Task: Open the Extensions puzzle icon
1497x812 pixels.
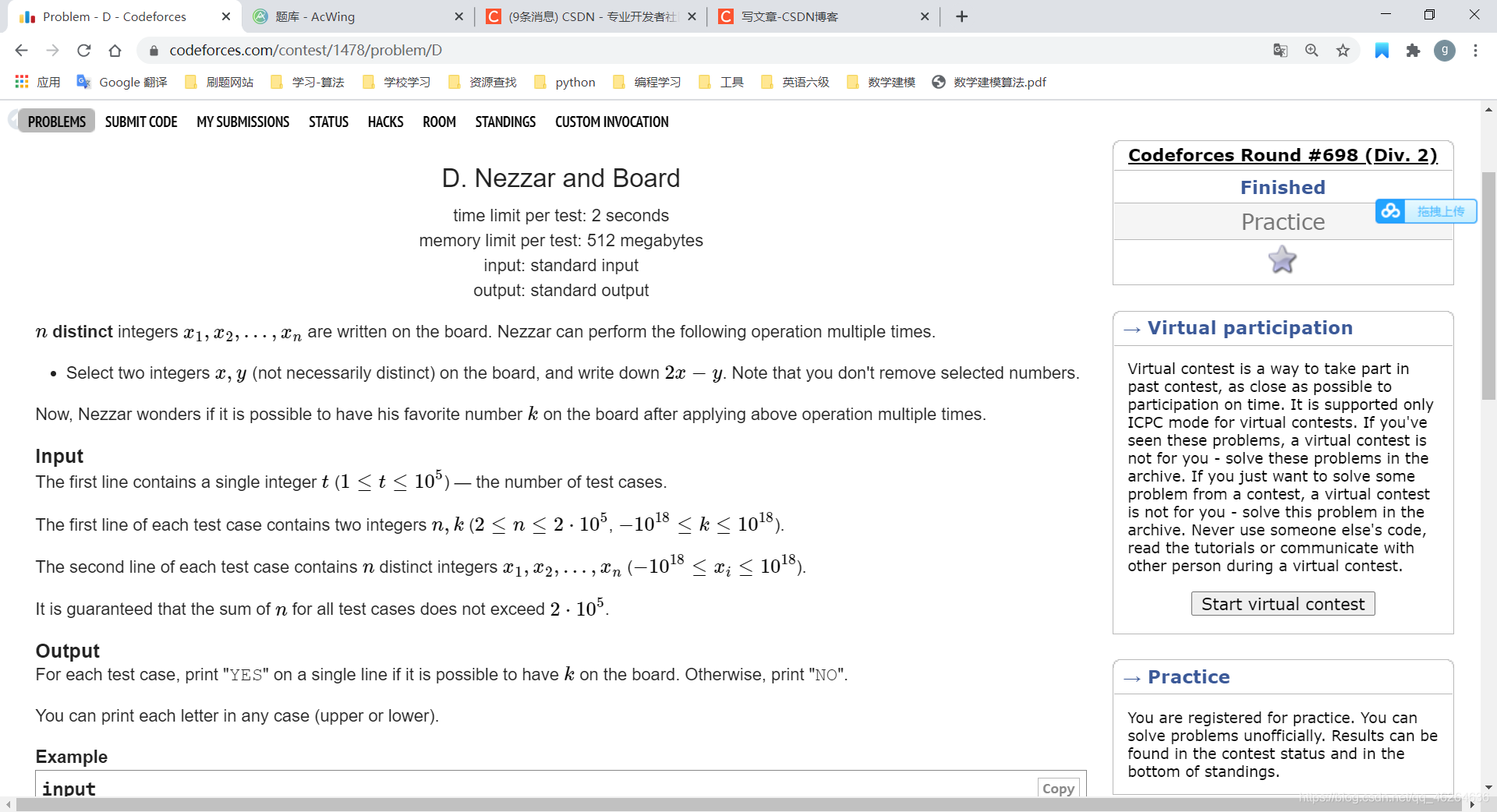Action: 1413,51
